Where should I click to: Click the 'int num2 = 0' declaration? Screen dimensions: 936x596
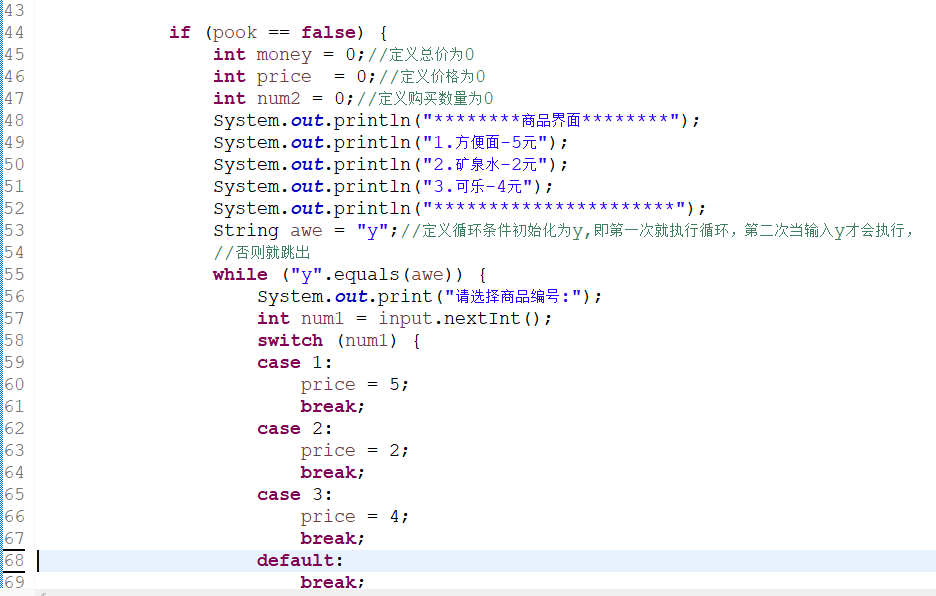coord(283,99)
